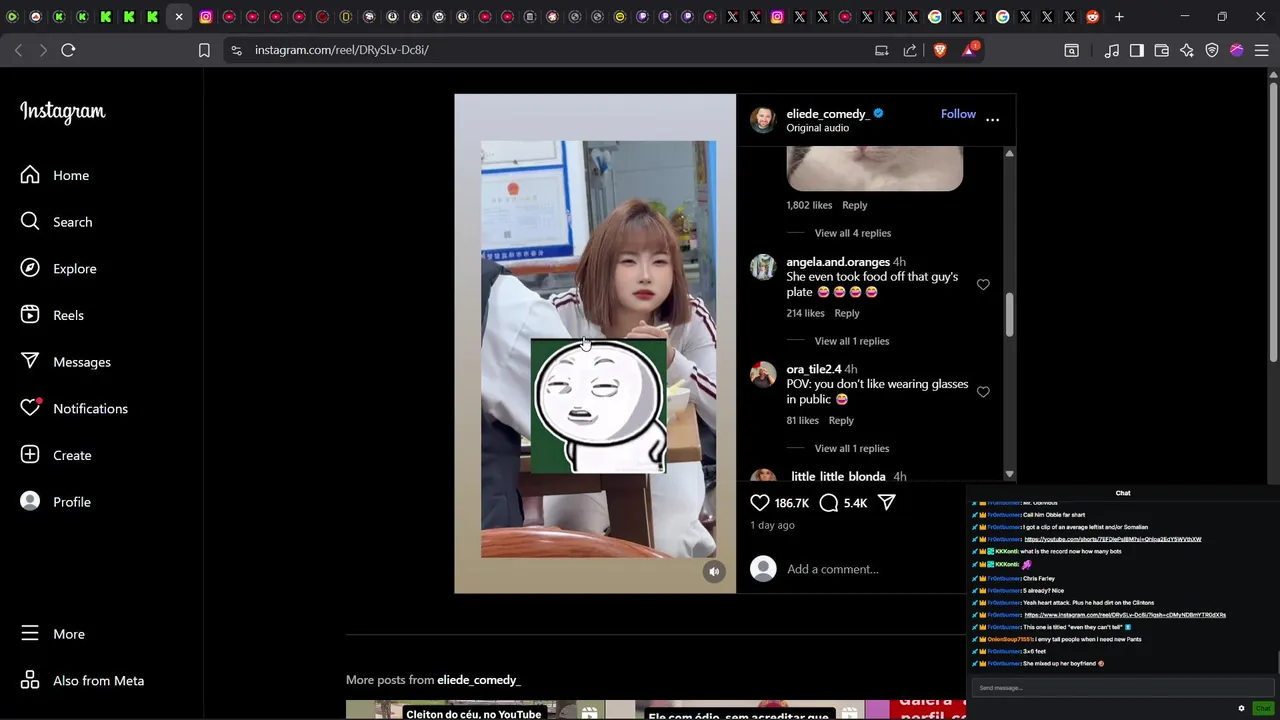Image resolution: width=1280 pixels, height=720 pixels.
Task: Click the install app icon in address bar
Action: coord(881,50)
